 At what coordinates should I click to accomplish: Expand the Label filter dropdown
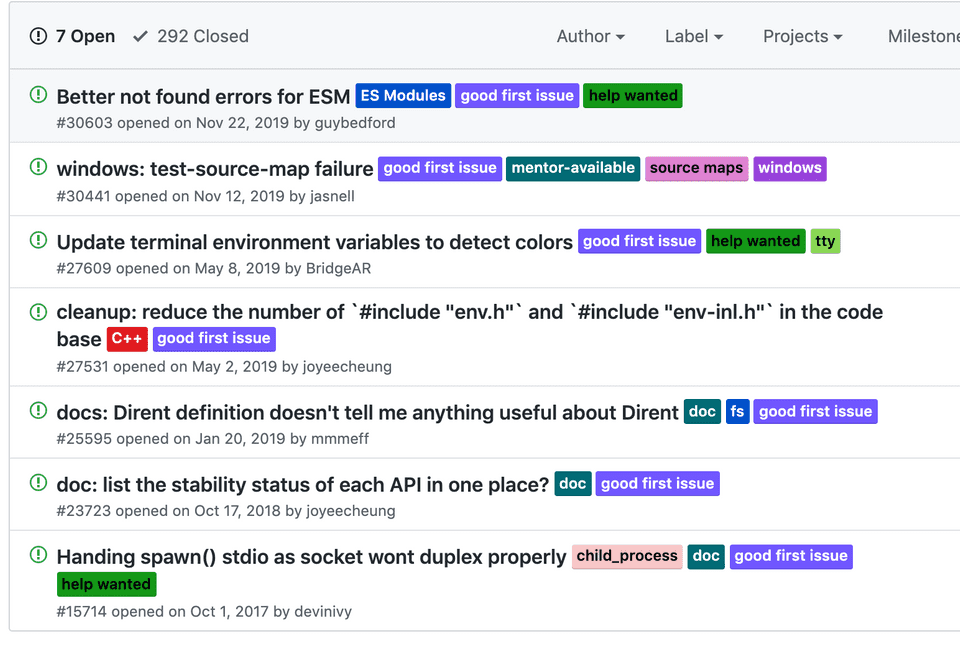coord(693,36)
